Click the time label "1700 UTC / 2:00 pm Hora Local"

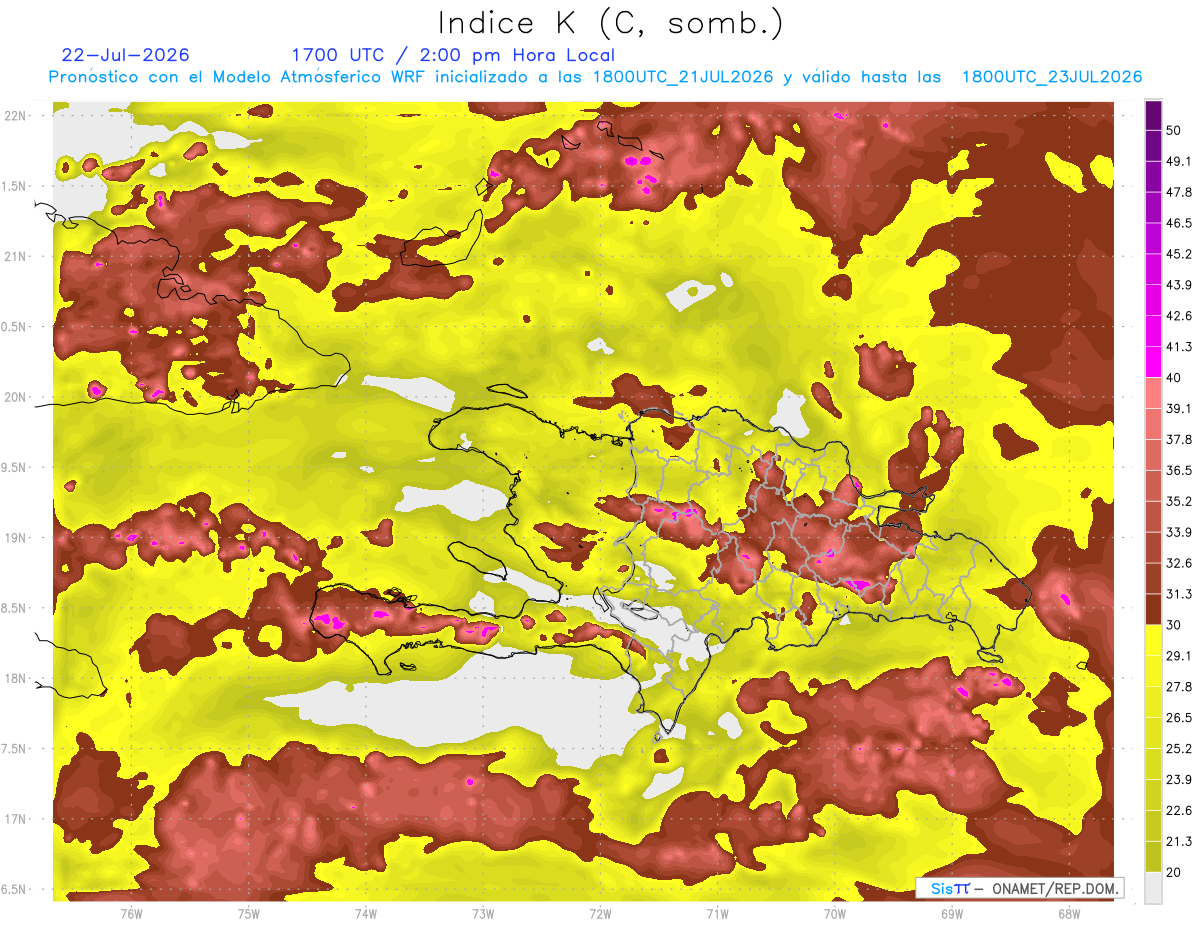(453, 55)
